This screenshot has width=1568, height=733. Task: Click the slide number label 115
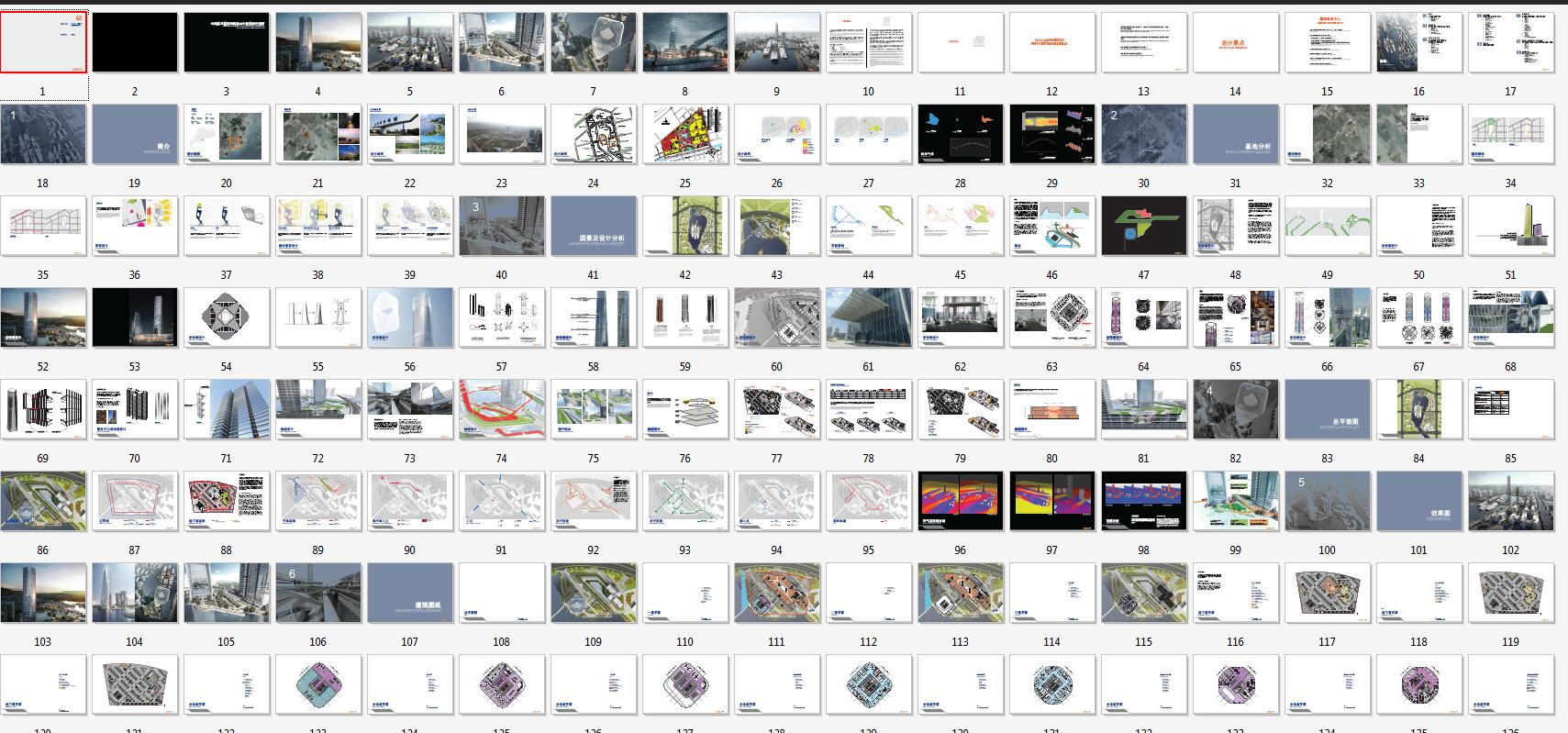(1143, 641)
